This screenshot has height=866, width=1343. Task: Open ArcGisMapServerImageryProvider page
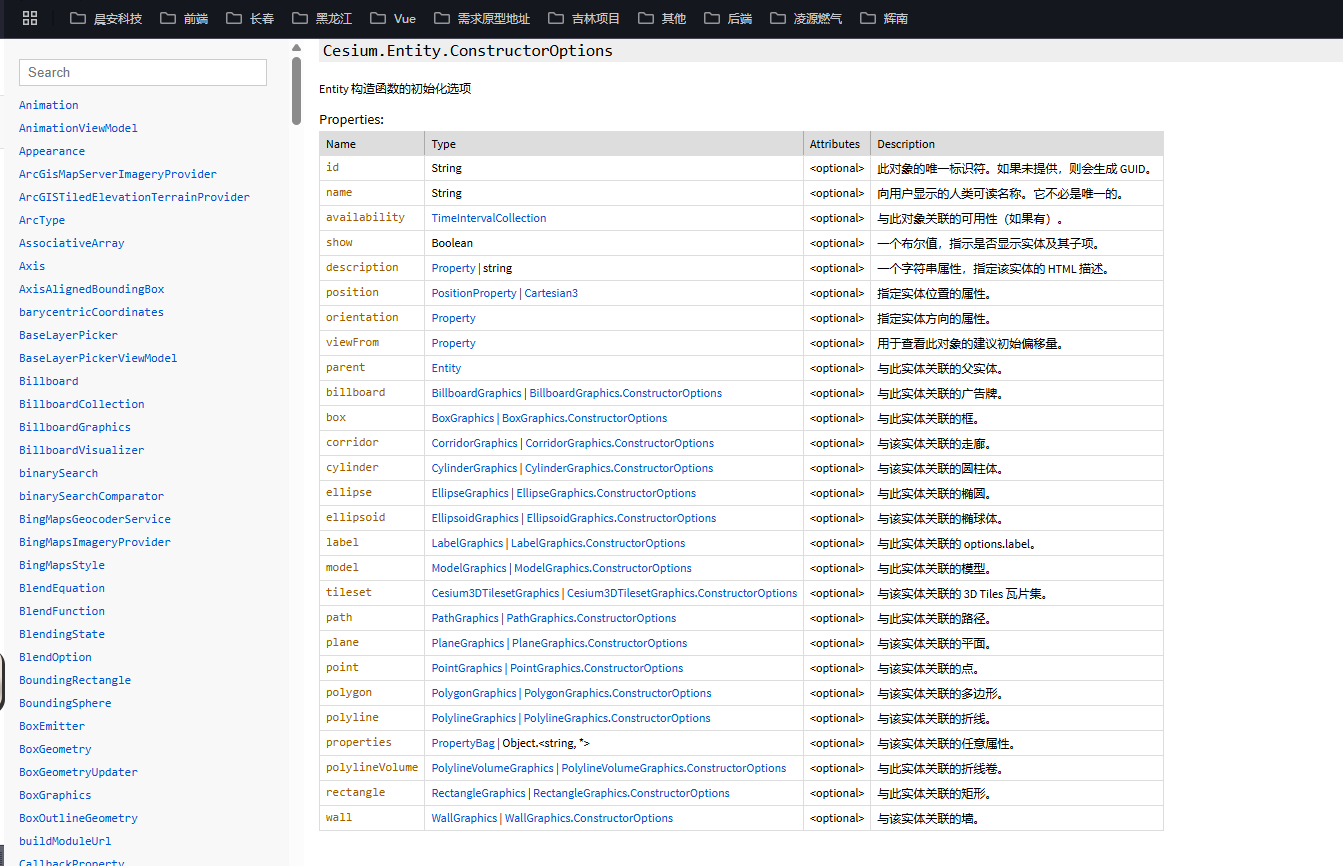click(x=118, y=174)
